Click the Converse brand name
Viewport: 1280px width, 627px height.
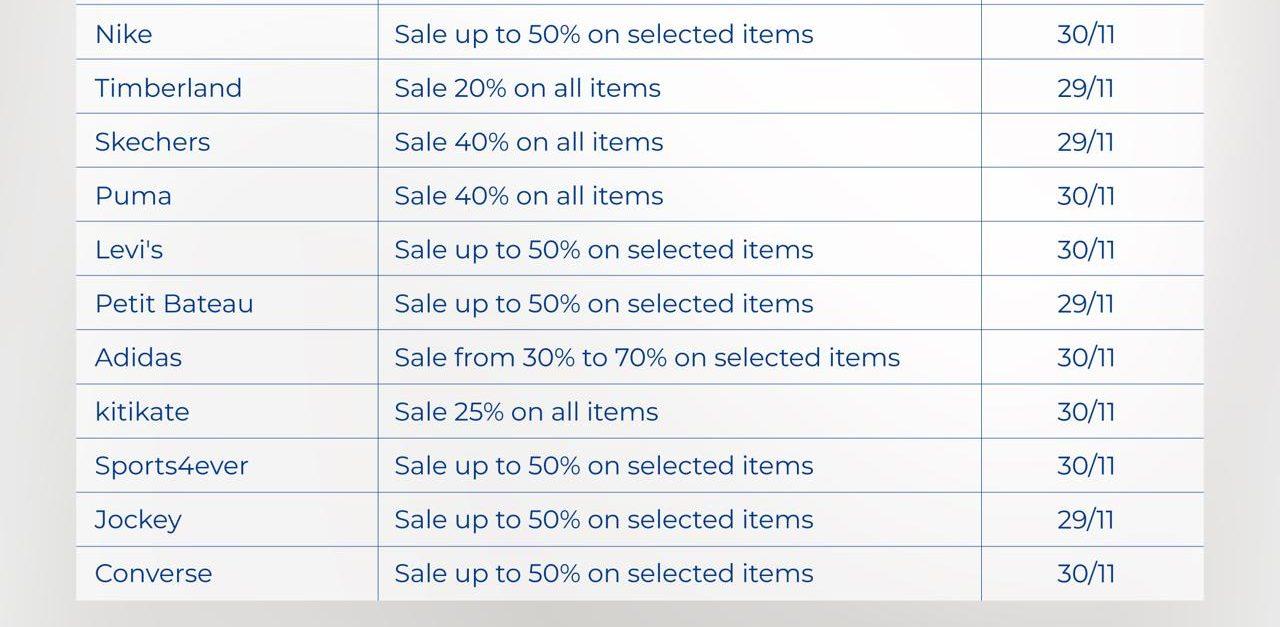click(x=153, y=574)
